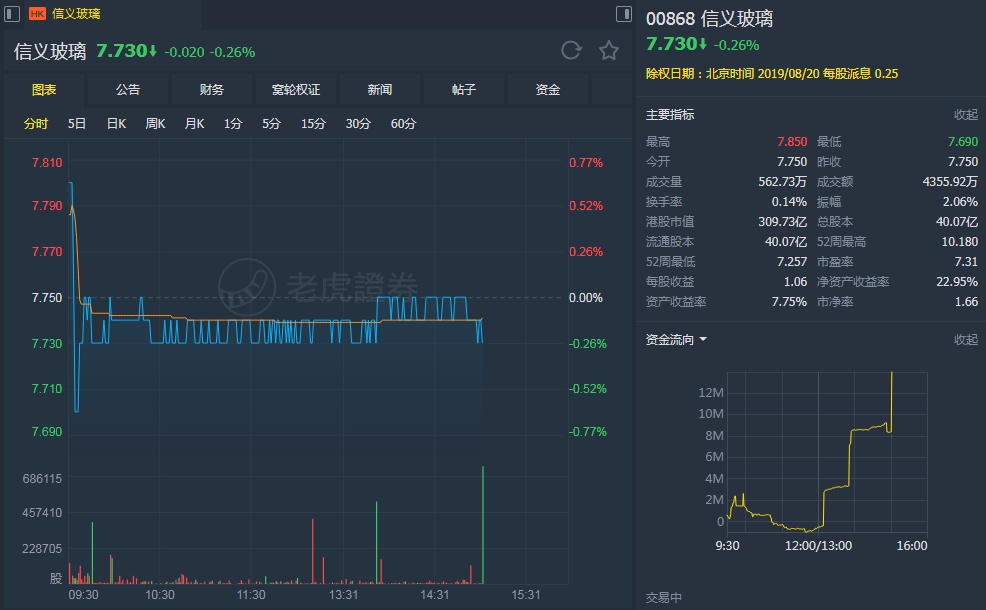Switch to the 财务 tab
Screen dimensions: 986x610
coord(212,89)
